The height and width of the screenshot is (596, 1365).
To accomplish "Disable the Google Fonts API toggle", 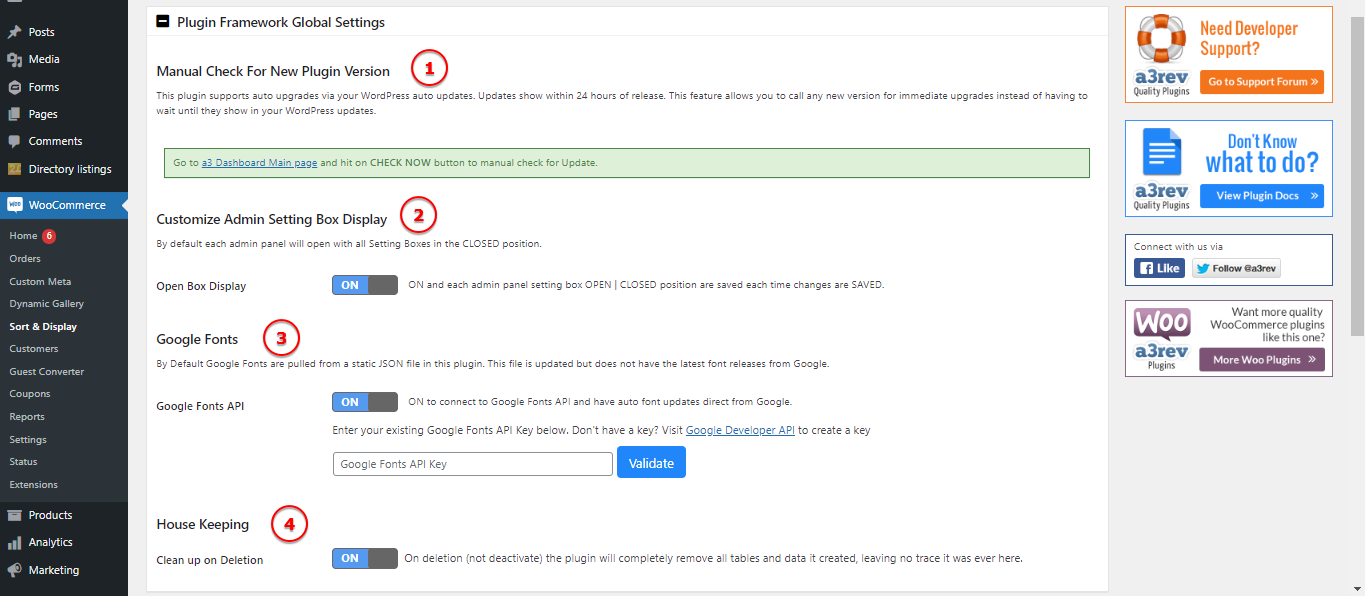I will tap(364, 402).
